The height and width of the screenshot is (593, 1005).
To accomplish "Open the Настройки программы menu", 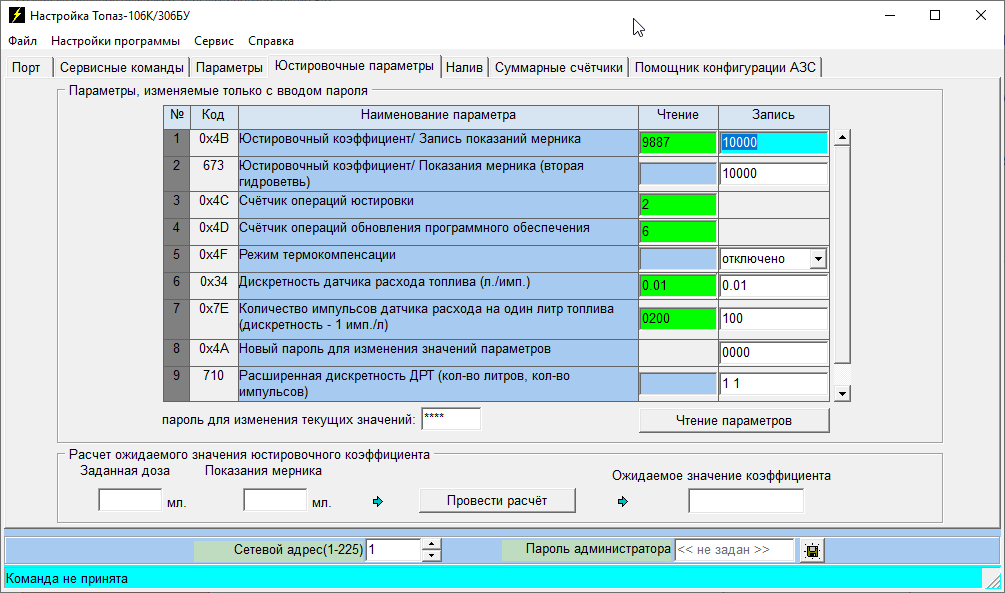I will (x=115, y=41).
